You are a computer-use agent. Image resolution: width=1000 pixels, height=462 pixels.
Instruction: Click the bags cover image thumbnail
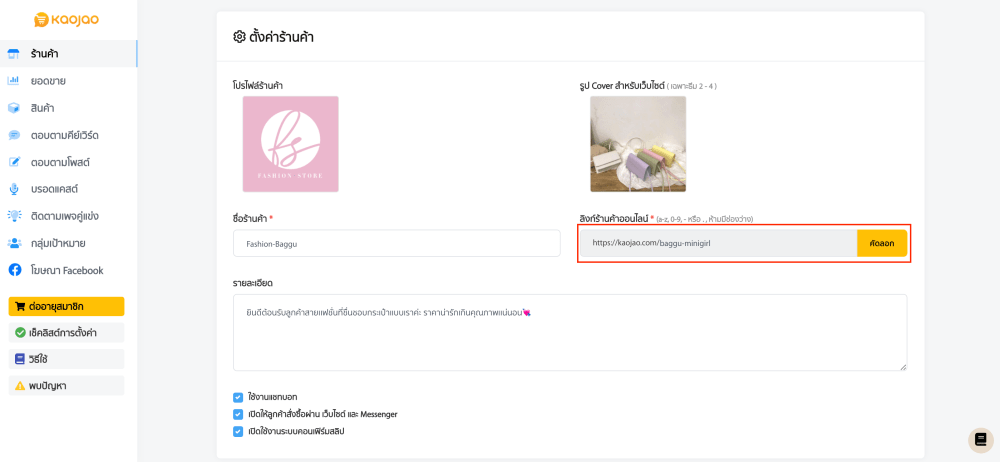tap(638, 144)
